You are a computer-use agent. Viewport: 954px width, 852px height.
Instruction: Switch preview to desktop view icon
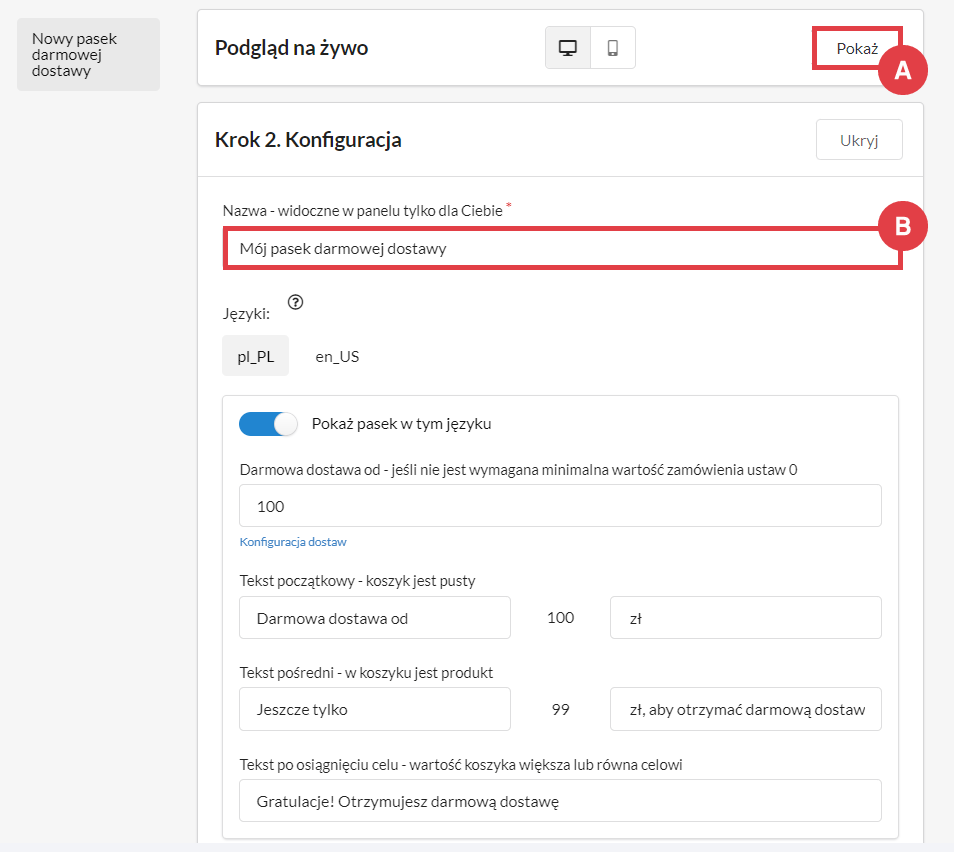coord(568,48)
